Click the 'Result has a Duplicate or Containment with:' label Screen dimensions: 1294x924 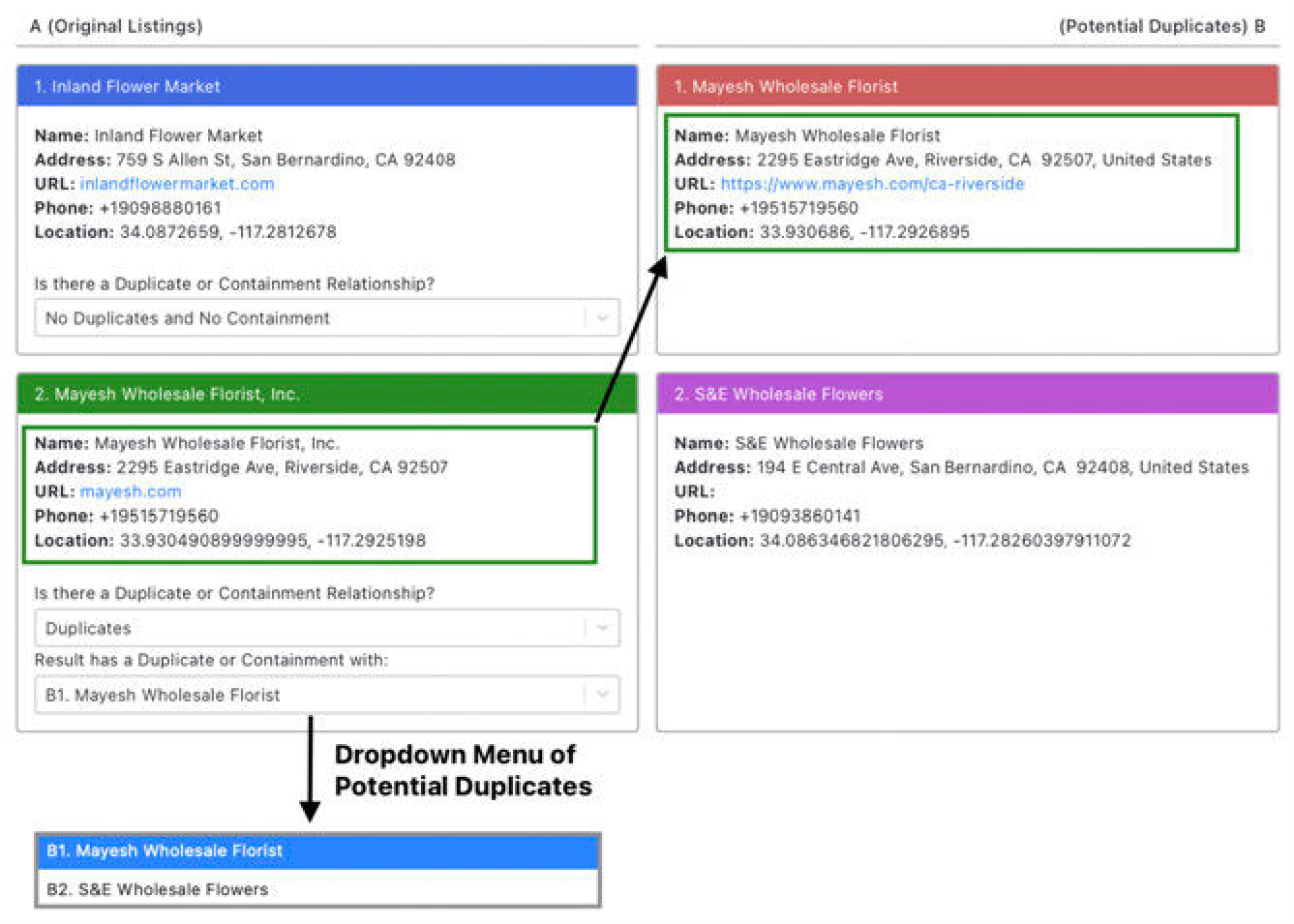(x=211, y=660)
